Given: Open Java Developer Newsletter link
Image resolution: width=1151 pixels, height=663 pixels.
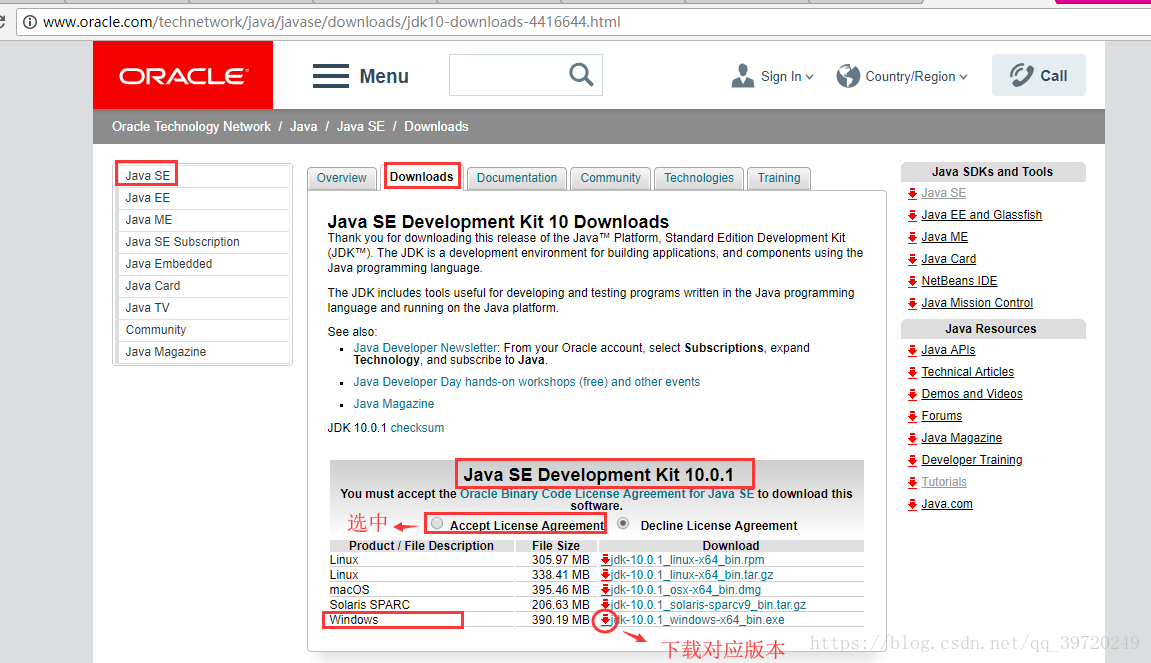Looking at the screenshot, I should [425, 348].
